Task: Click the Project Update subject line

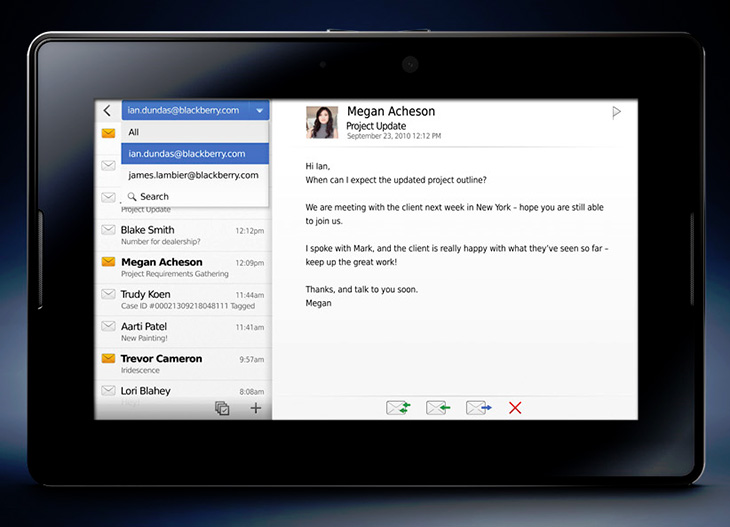Action: pyautogui.click(x=376, y=126)
